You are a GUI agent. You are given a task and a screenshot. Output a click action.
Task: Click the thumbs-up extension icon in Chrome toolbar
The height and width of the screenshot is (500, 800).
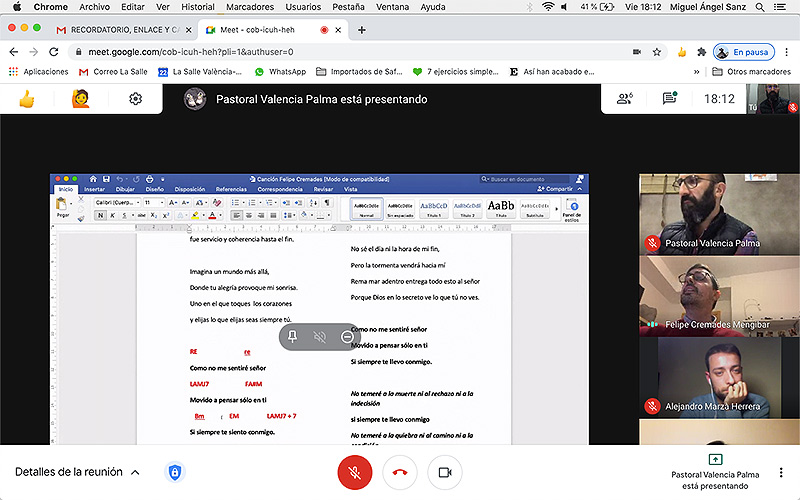682,52
